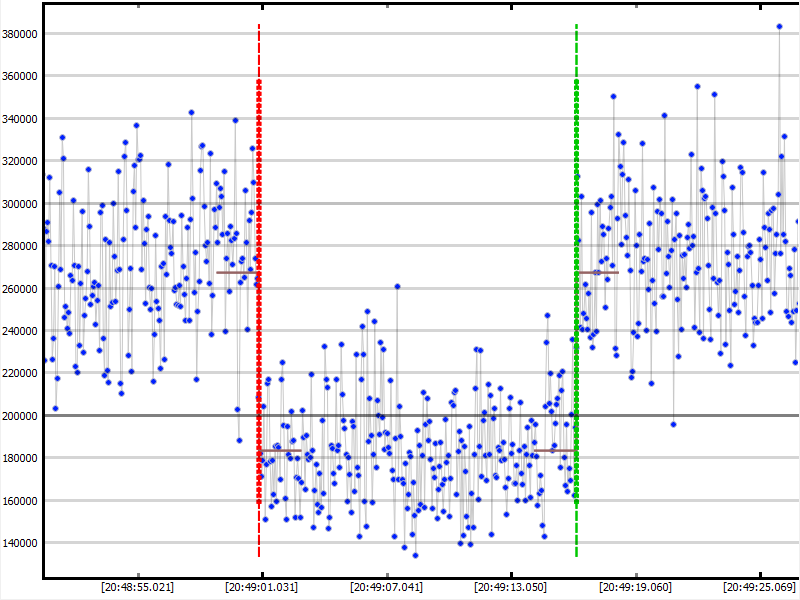Click the brown mean line right of red marker
The width and height of the screenshot is (800, 600).
[x=281, y=451]
